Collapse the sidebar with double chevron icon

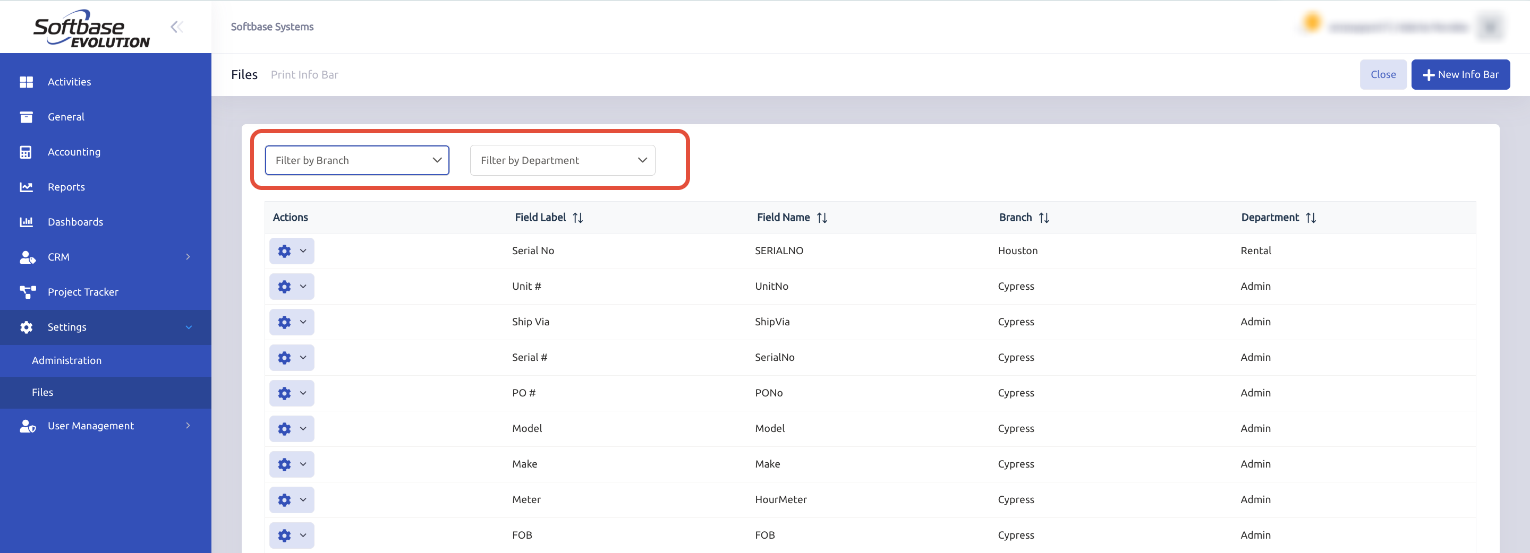coord(176,27)
